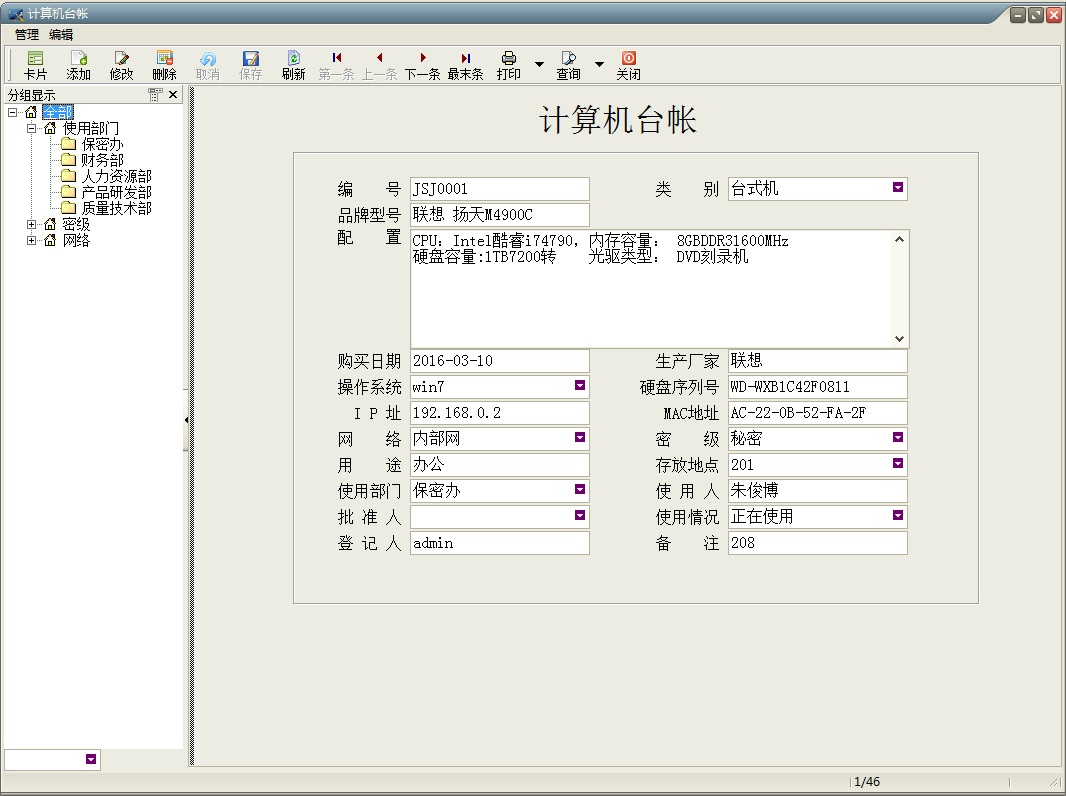The image size is (1066, 796).
Task: Open the 网络 field dropdown
Action: [580, 437]
